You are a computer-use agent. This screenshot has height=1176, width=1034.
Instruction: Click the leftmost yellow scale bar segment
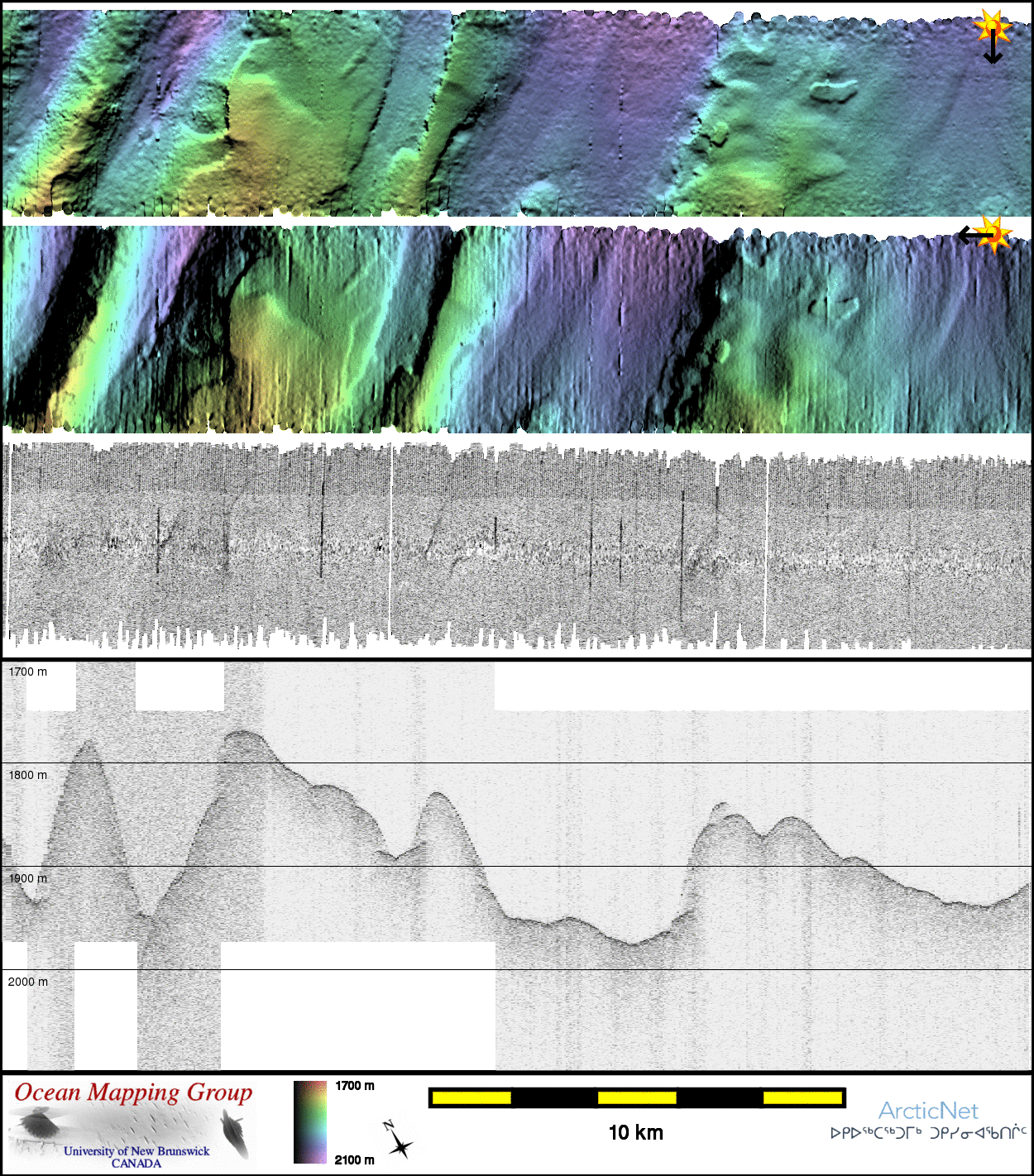(471, 1097)
